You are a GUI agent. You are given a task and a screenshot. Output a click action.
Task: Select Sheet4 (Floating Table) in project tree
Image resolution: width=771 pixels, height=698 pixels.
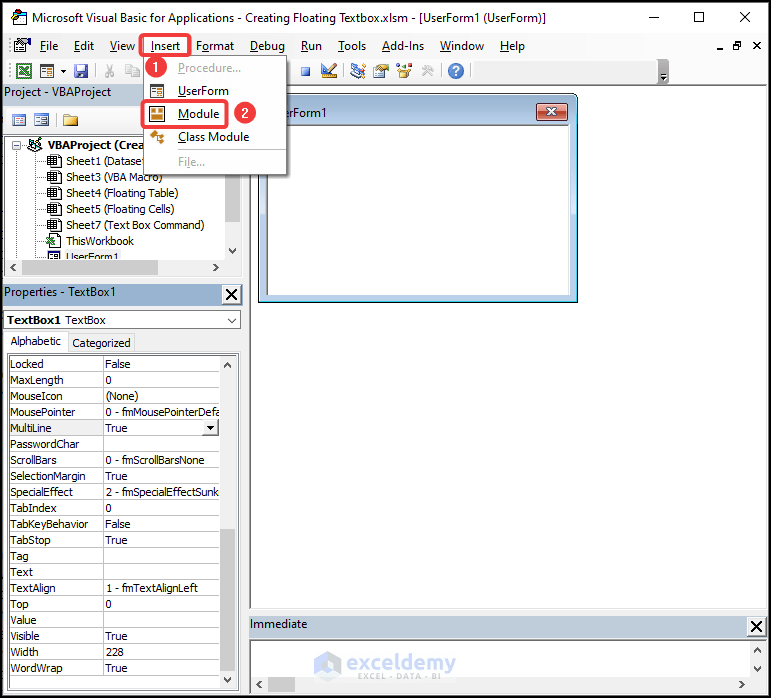pos(122,193)
